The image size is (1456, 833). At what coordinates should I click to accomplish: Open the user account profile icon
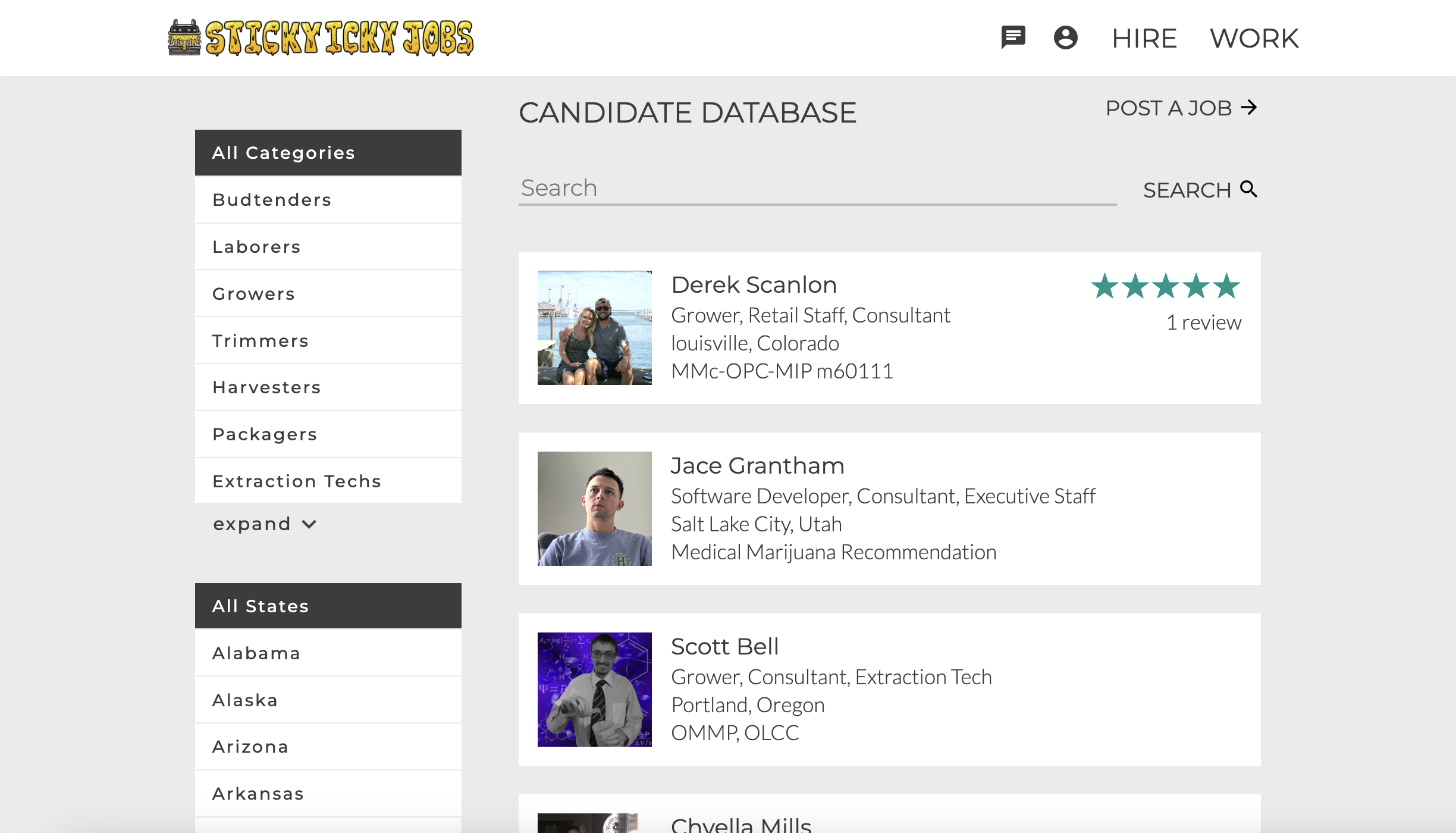(1065, 37)
